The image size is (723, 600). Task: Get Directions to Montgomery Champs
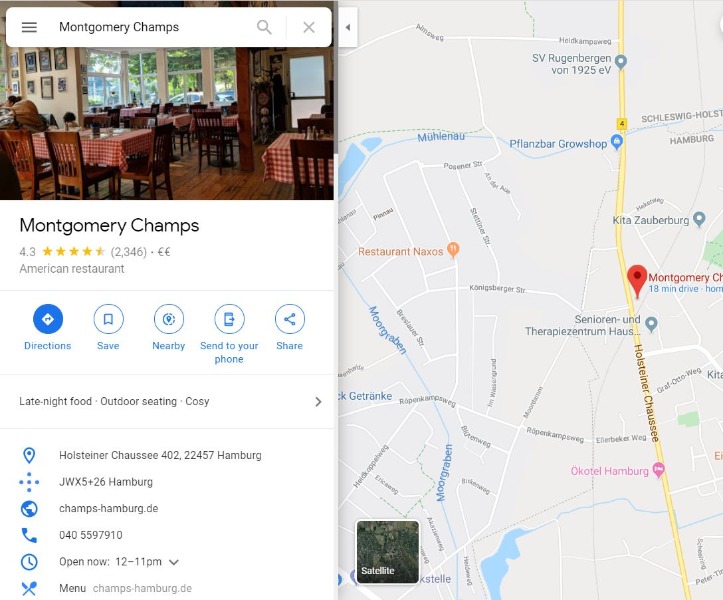(47, 327)
